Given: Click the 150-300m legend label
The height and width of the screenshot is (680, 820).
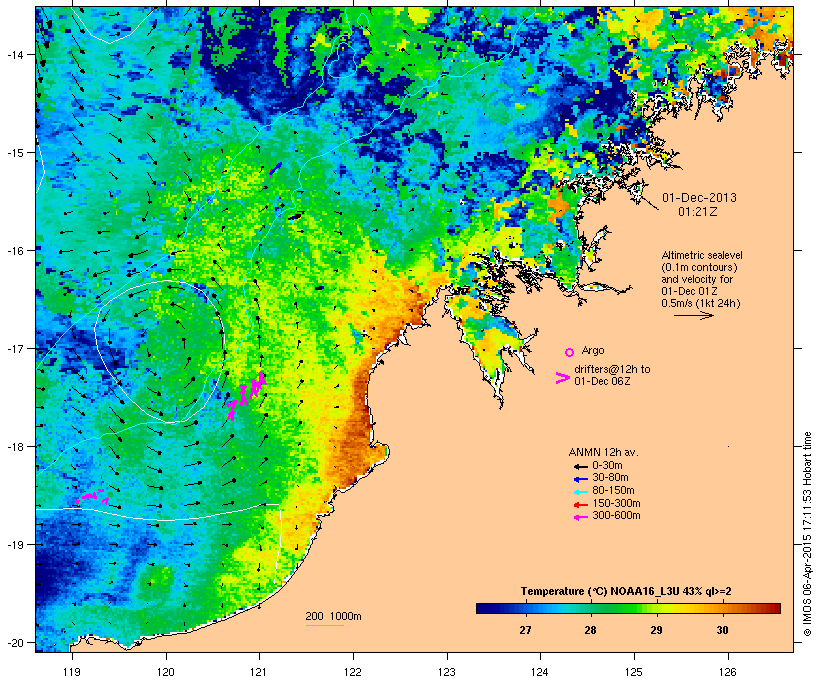Looking at the screenshot, I should (x=616, y=503).
